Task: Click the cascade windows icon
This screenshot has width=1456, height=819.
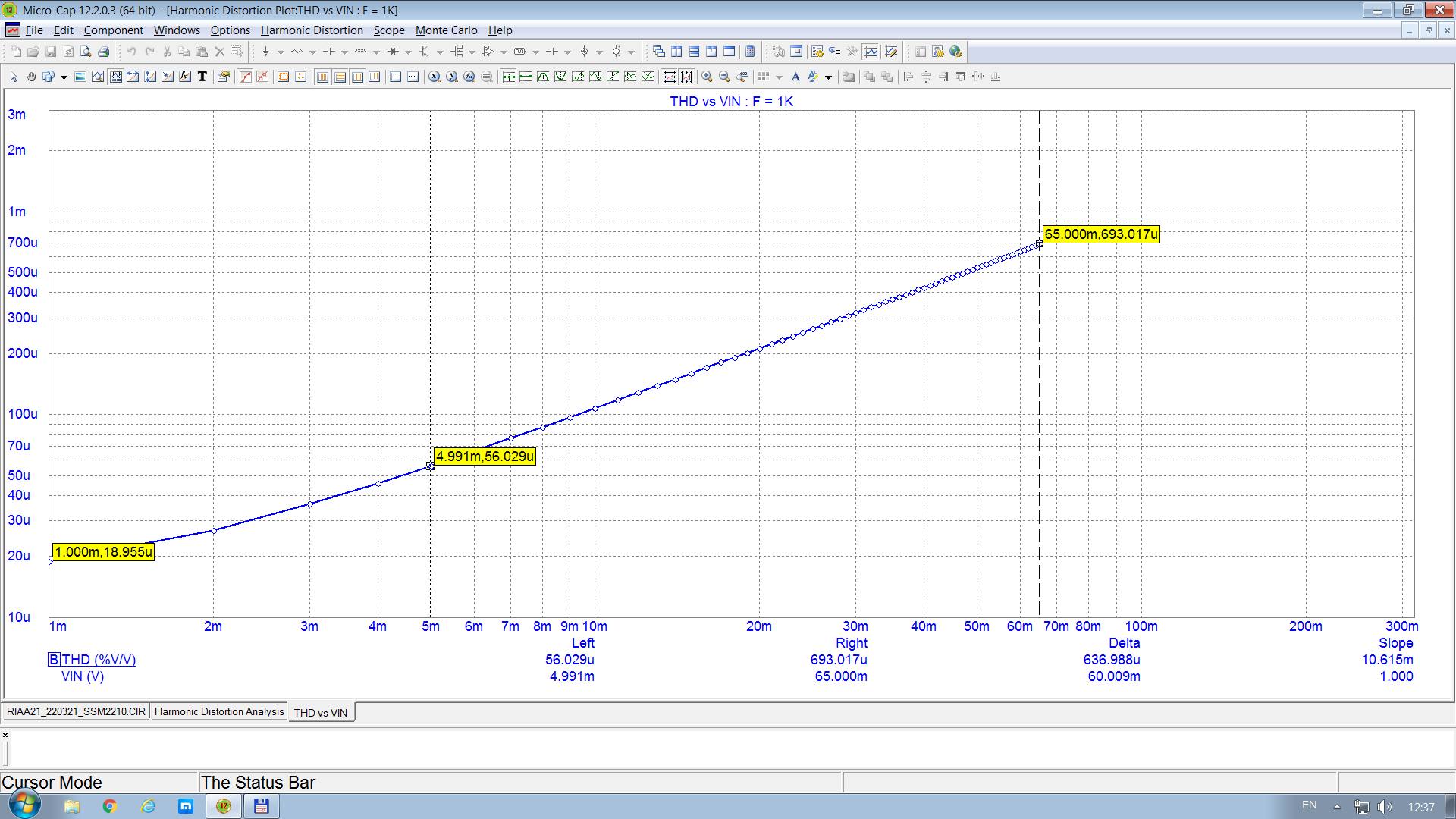Action: tap(658, 52)
